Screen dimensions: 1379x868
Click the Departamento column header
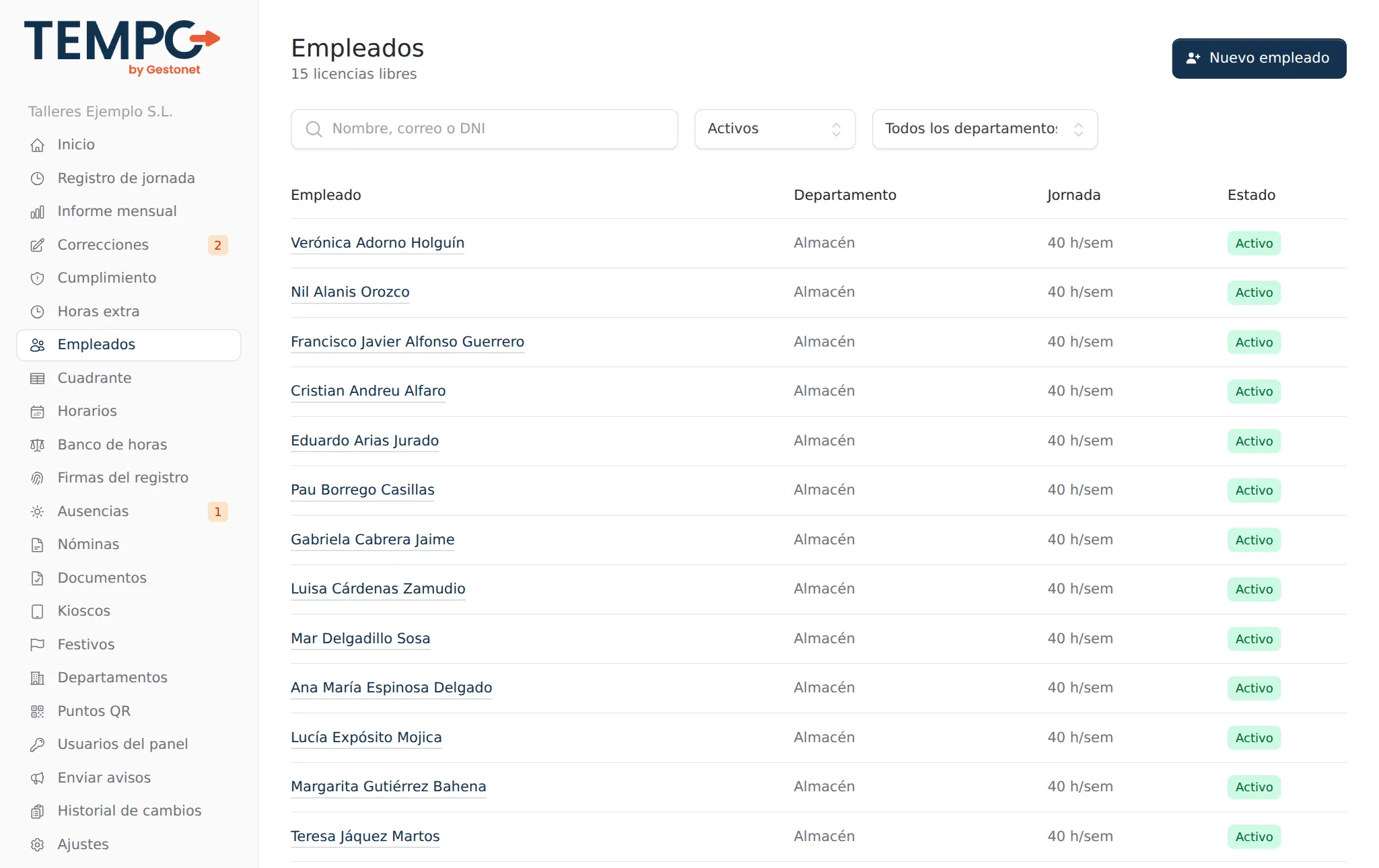click(845, 195)
